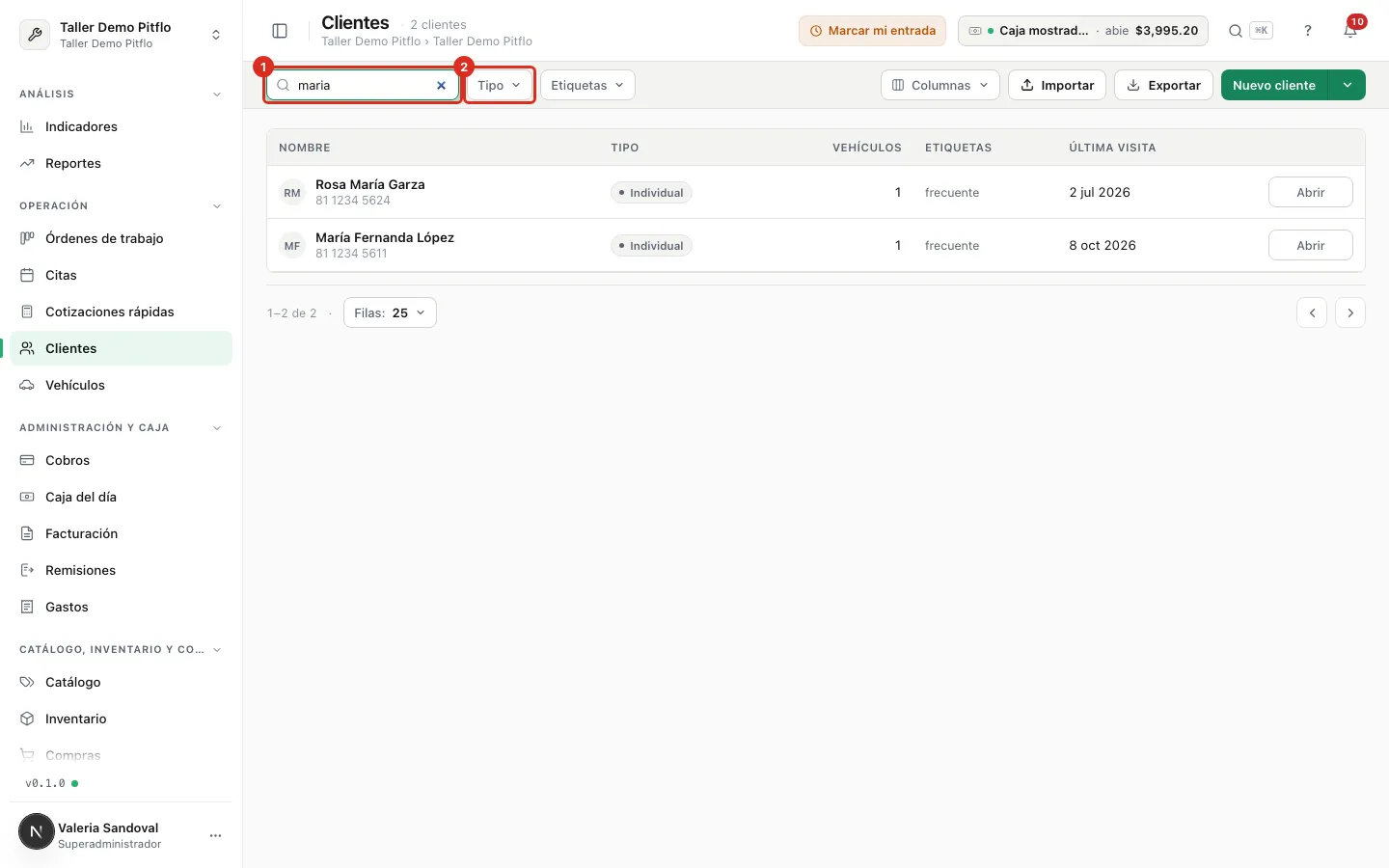Toggle the sidebar panel icon
The height and width of the screenshot is (868, 1389).
pyautogui.click(x=280, y=31)
